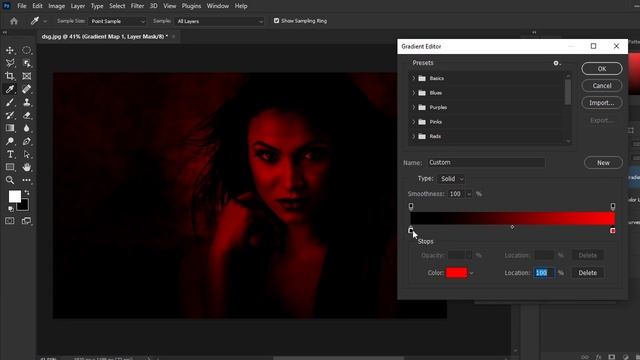Select the Frame tool
The image size is (640, 360).
27,76
